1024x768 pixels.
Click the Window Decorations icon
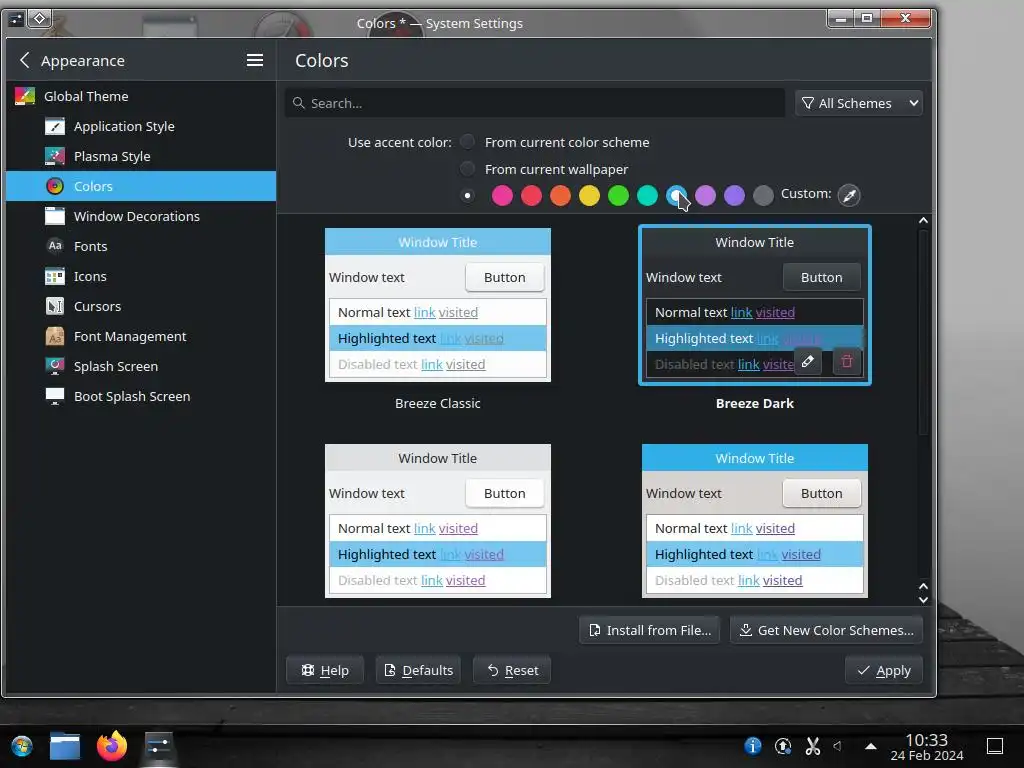pyautogui.click(x=55, y=216)
